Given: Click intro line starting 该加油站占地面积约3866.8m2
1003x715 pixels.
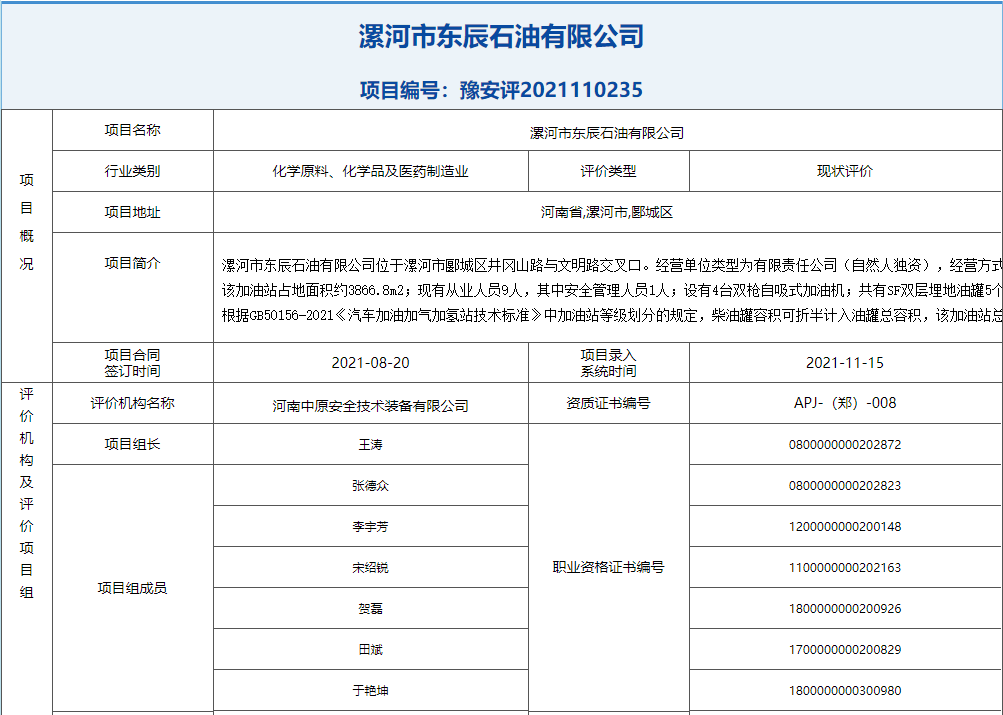Looking at the screenshot, I should [x=612, y=290].
